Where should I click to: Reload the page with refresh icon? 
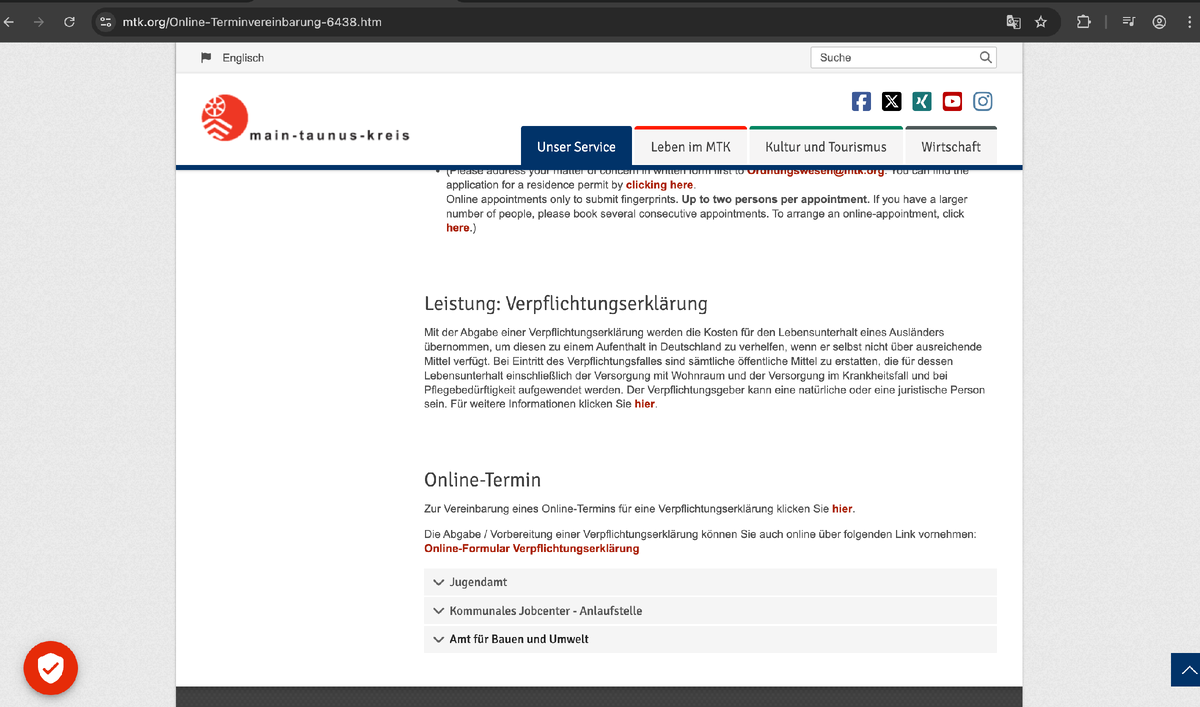point(69,21)
